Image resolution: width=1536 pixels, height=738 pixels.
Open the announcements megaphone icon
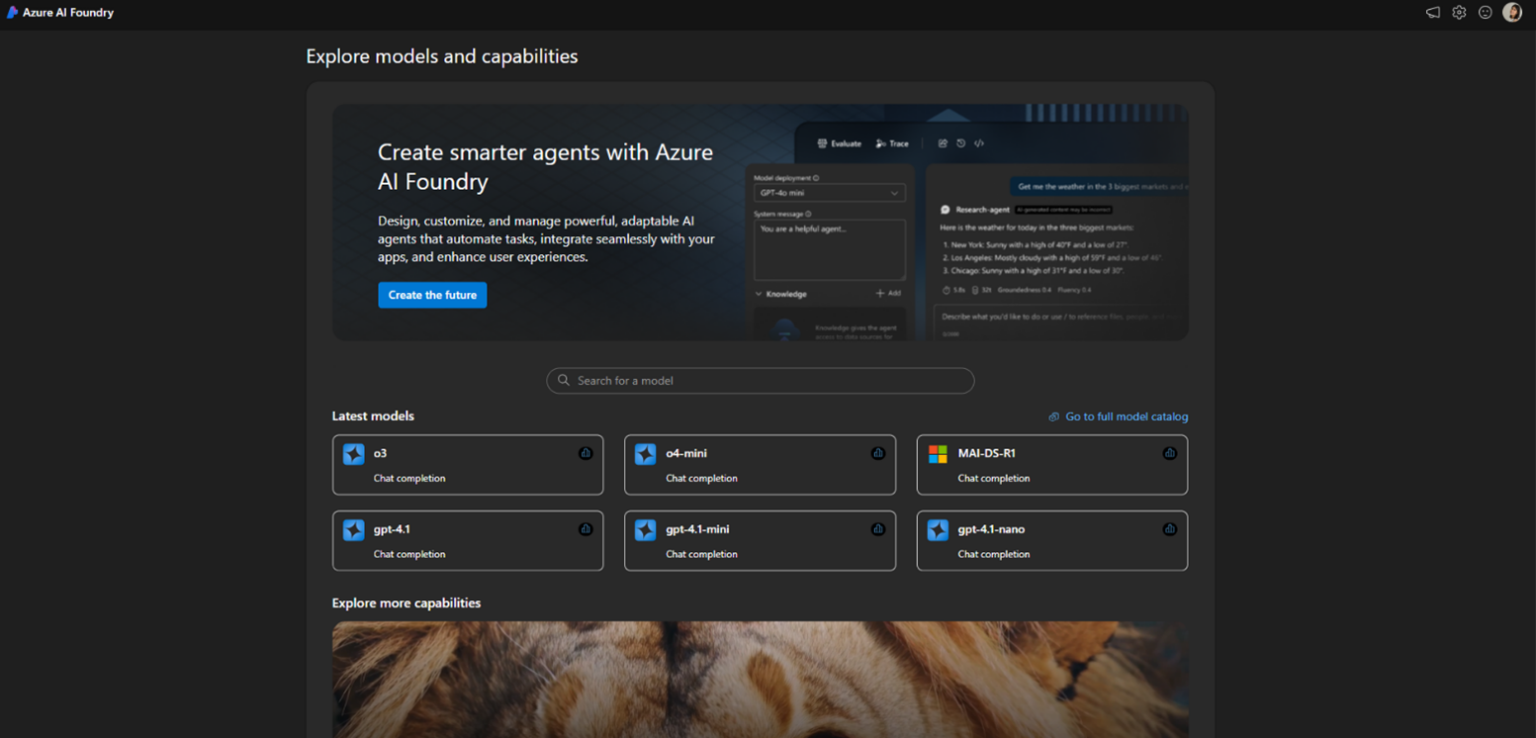tap(1433, 12)
